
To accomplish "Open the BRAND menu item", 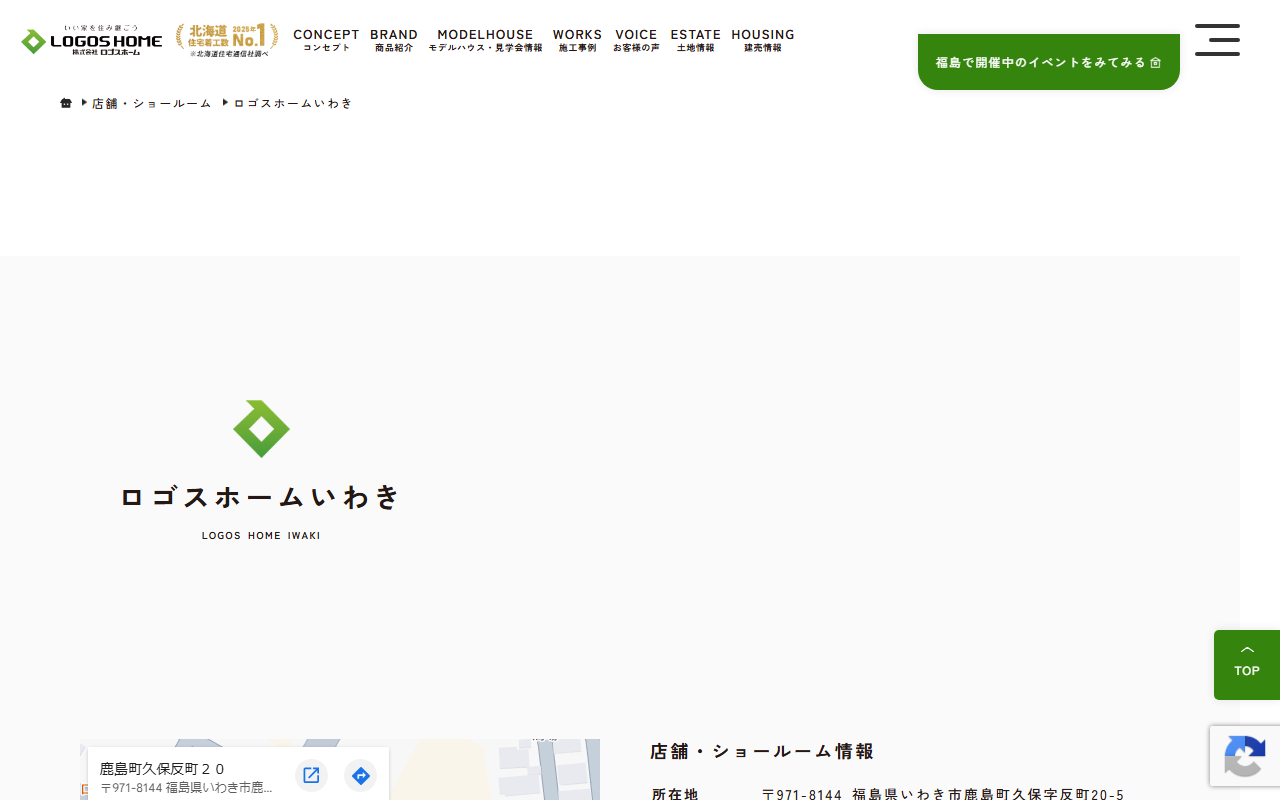I will tap(394, 40).
